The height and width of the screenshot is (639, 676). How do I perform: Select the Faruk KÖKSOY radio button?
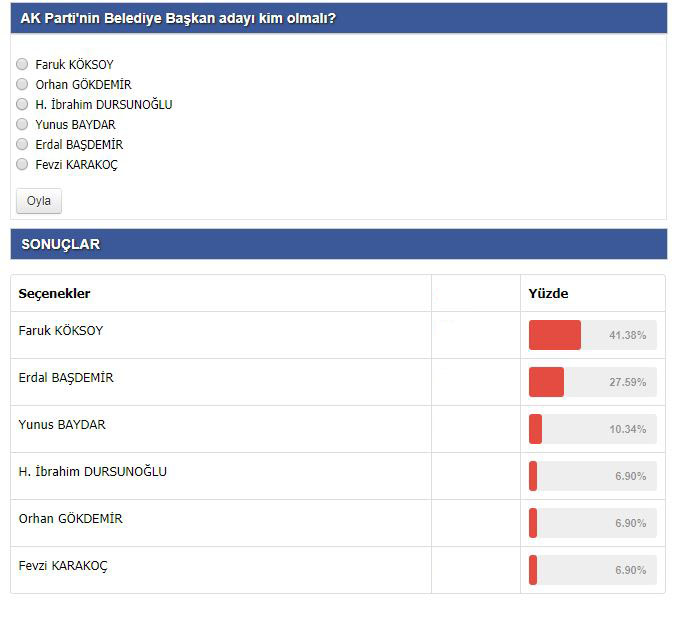pos(23,65)
